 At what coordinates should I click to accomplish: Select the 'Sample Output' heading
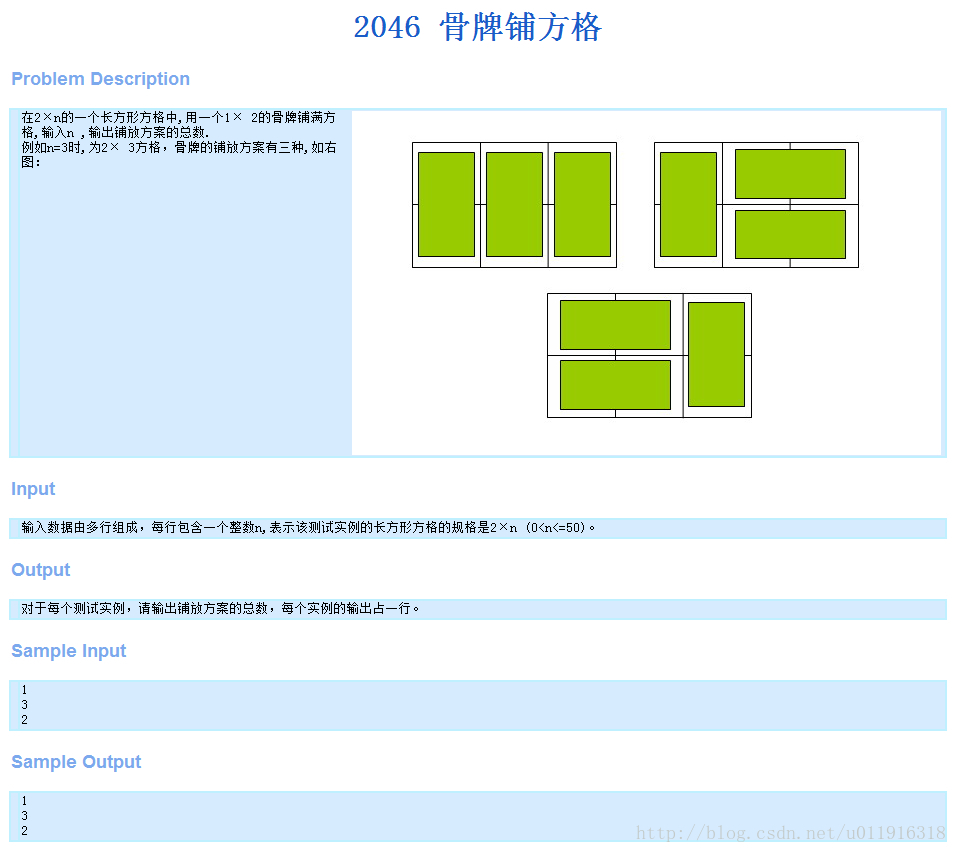[x=76, y=762]
